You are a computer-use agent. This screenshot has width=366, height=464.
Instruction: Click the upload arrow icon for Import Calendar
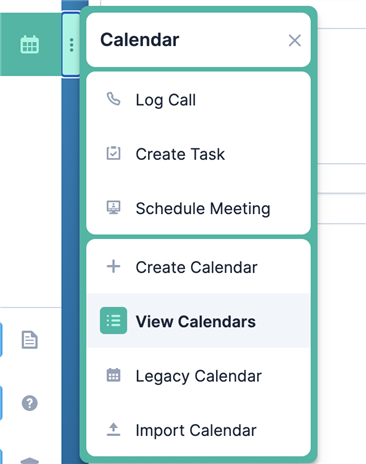pyautogui.click(x=113, y=429)
